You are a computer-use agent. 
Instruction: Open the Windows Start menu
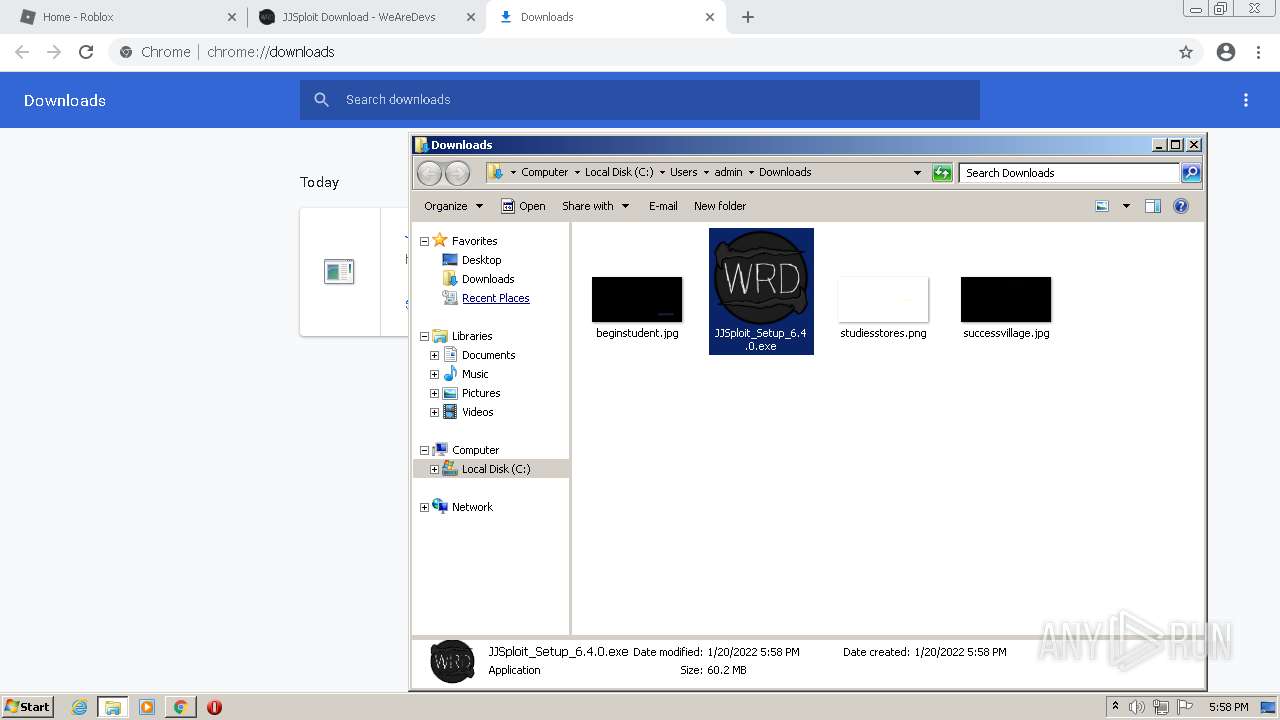[x=28, y=706]
